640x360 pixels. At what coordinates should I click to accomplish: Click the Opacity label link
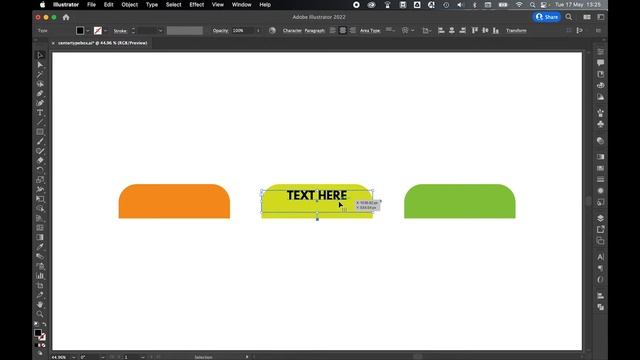pos(220,31)
